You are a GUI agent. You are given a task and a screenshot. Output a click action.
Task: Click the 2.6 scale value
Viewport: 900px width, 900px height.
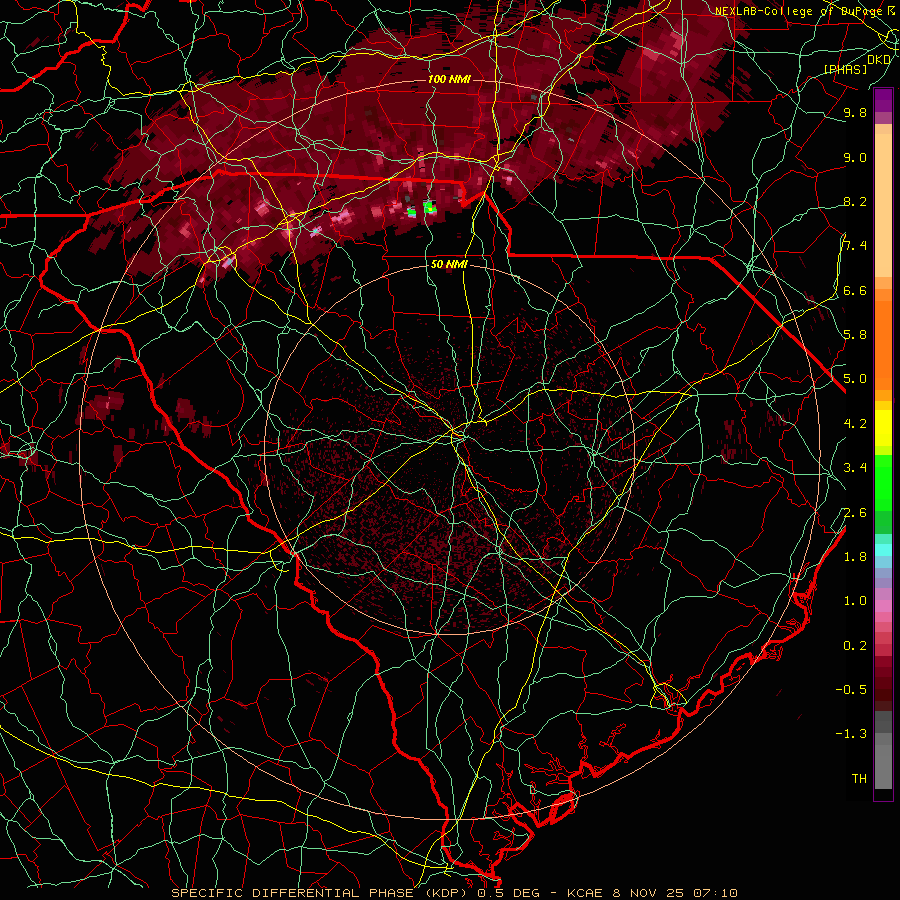pos(855,512)
